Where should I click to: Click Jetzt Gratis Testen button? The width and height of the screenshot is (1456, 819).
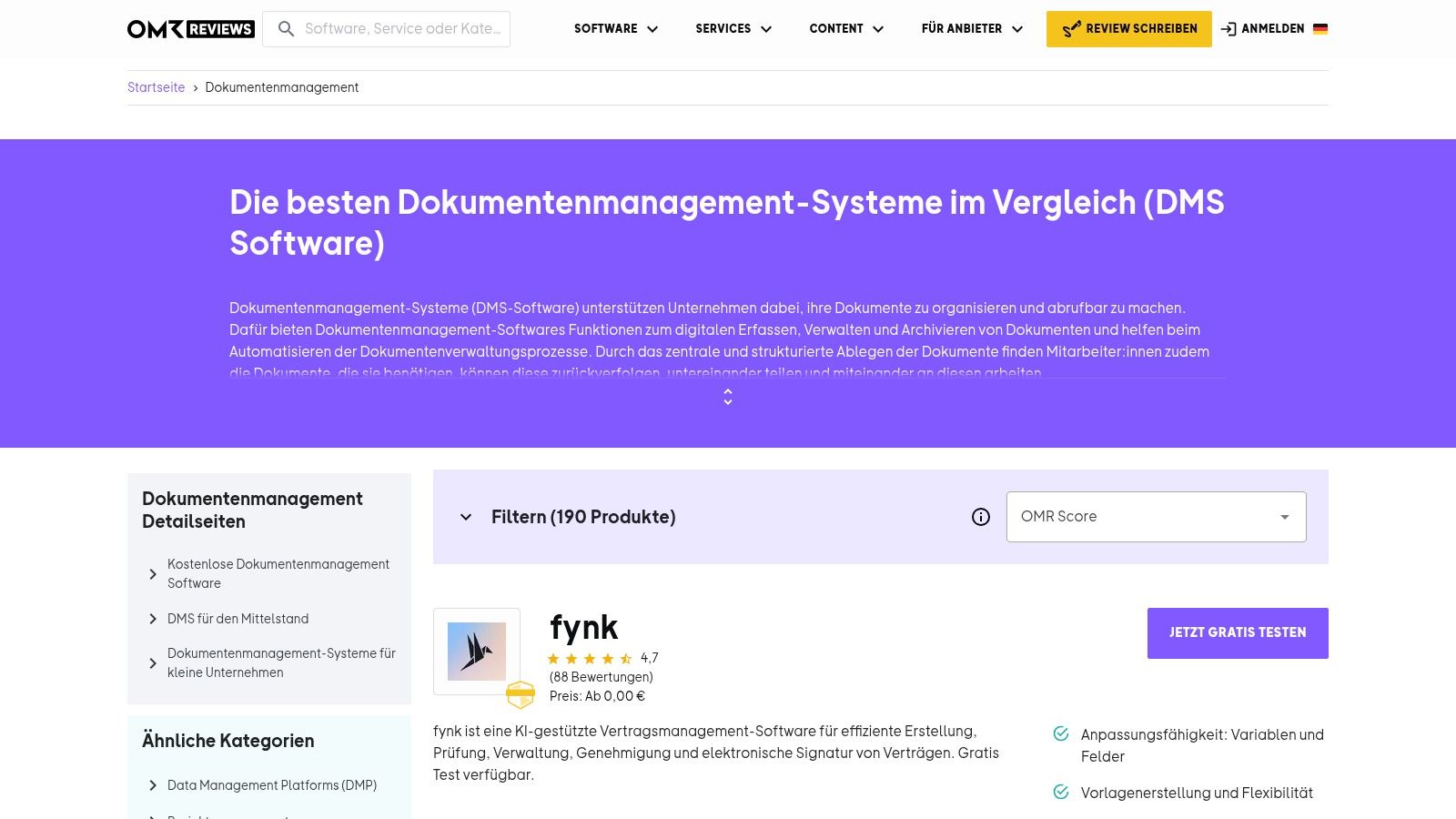pos(1237,632)
